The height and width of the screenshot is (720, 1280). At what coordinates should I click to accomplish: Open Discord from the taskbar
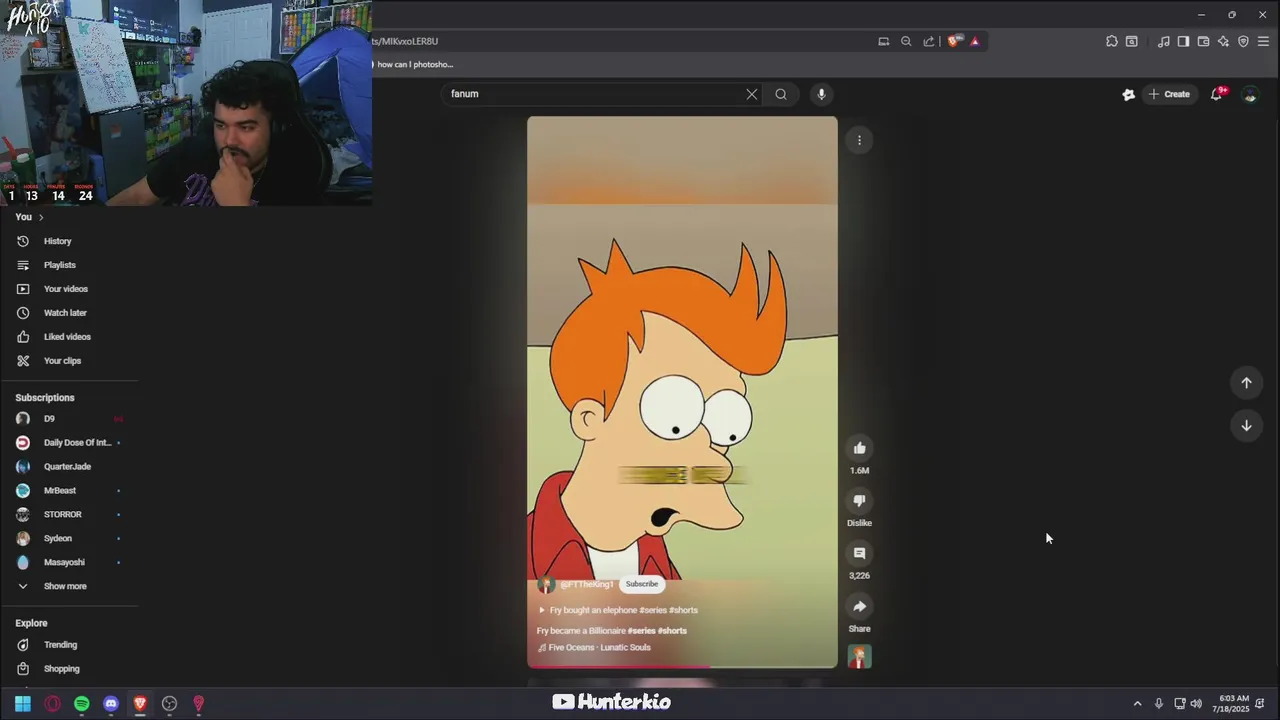click(111, 704)
